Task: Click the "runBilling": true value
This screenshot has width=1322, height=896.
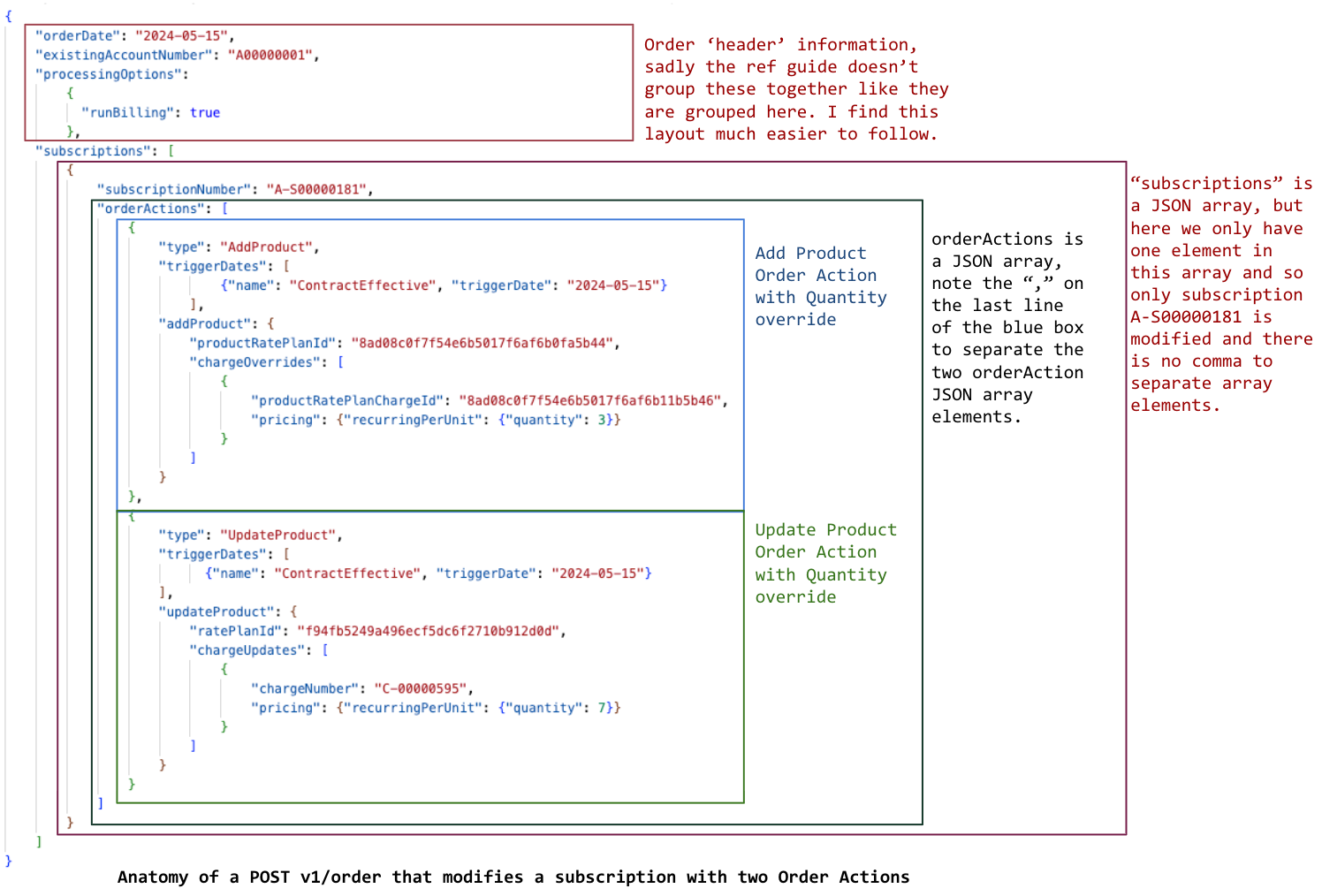Action: pos(204,112)
